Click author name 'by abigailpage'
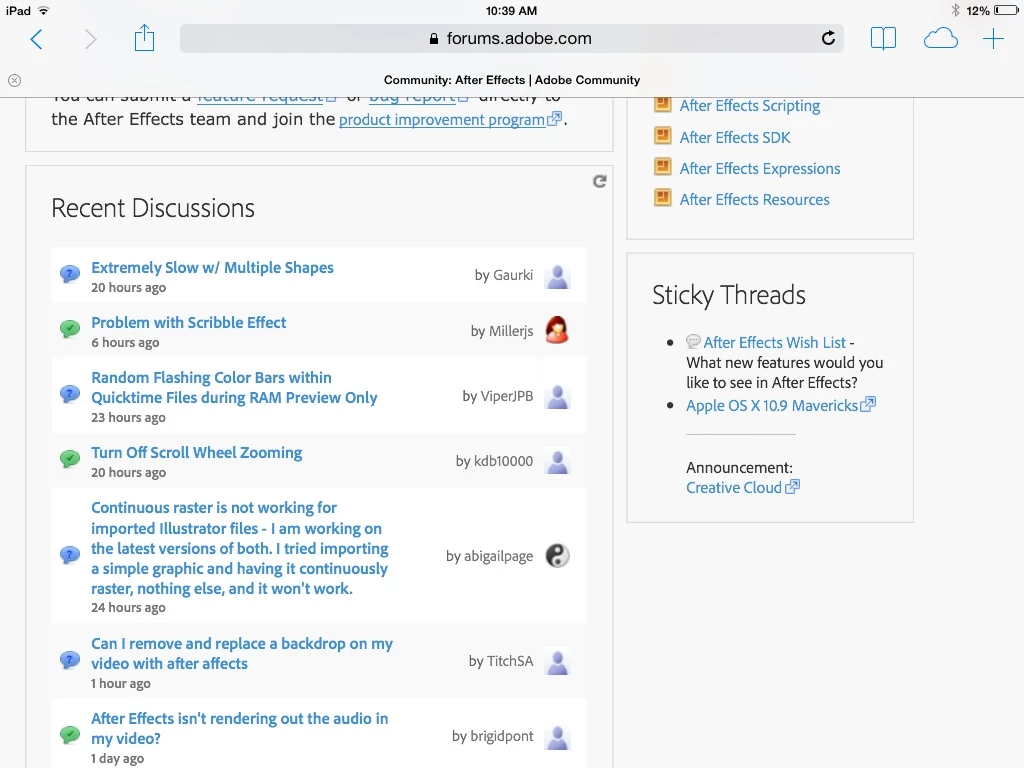Viewport: 1024px width, 768px height. click(489, 556)
